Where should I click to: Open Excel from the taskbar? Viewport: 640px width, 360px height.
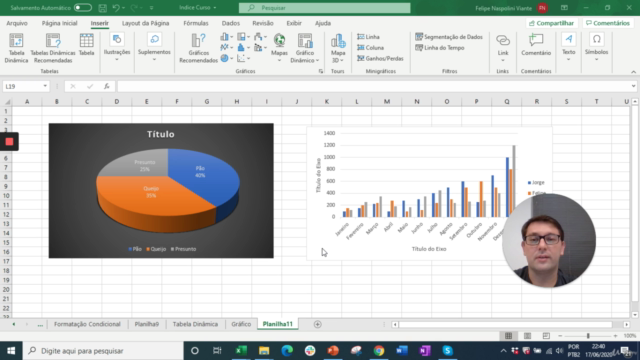click(x=241, y=351)
